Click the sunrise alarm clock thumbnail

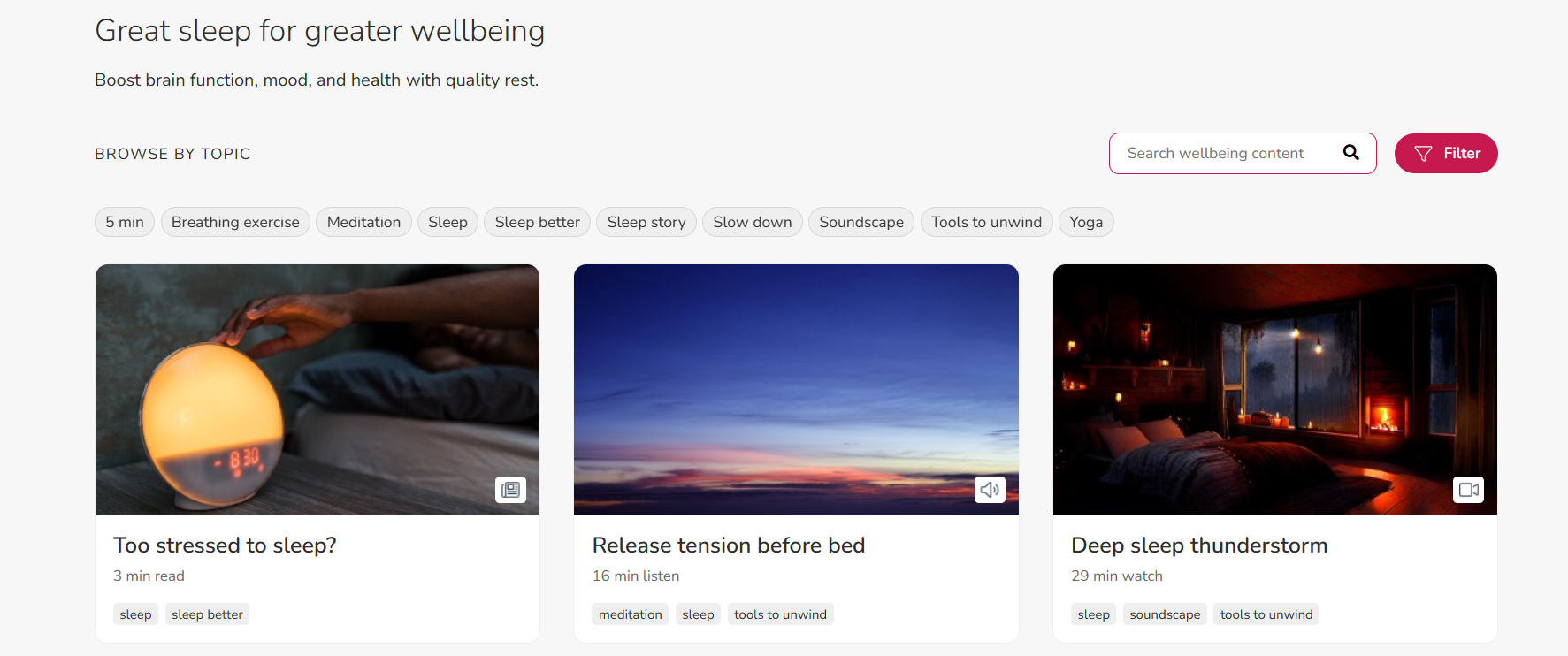click(x=317, y=389)
